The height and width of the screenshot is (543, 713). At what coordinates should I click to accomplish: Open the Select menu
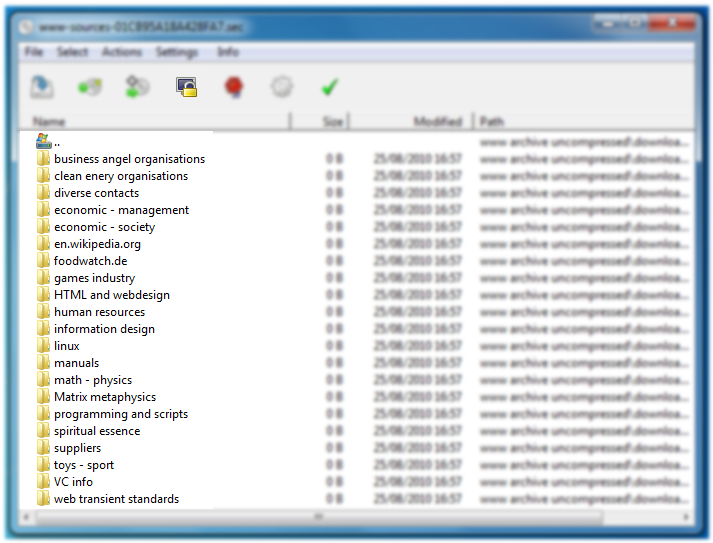(72, 52)
